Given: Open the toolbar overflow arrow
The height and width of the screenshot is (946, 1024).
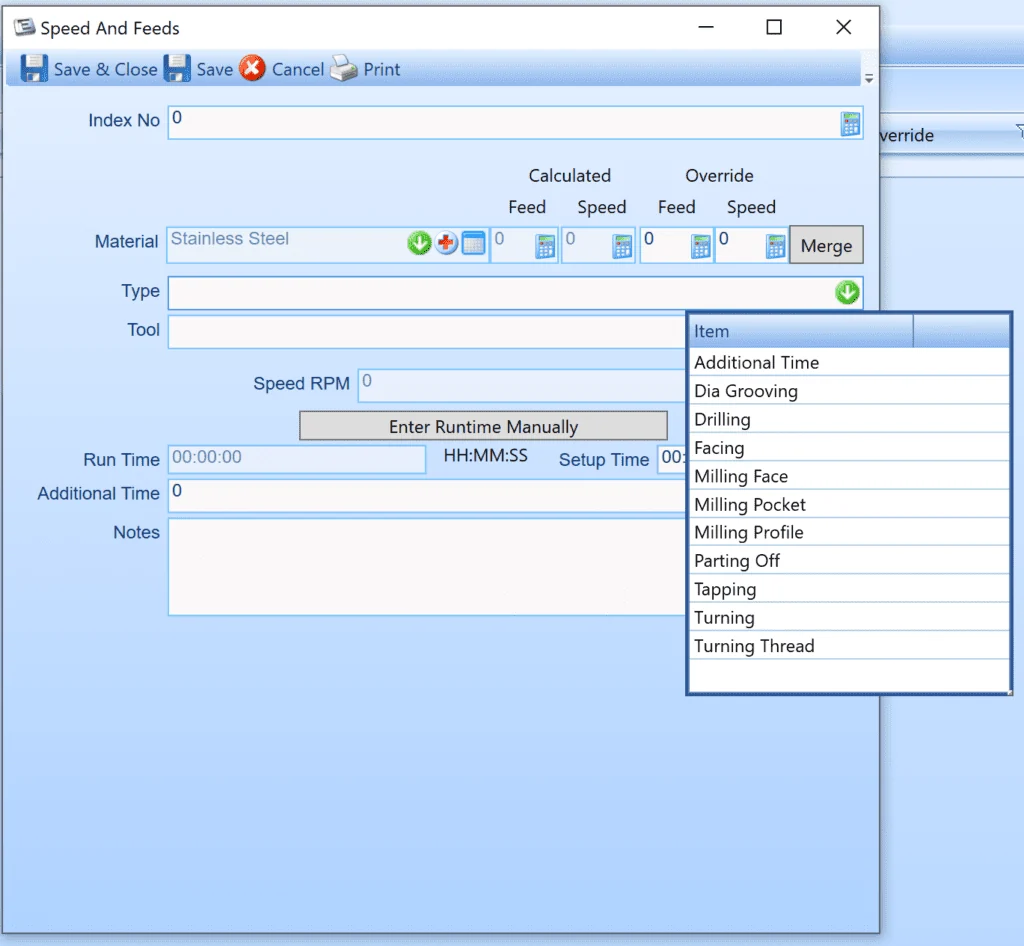Looking at the screenshot, I should pyautogui.click(x=869, y=78).
